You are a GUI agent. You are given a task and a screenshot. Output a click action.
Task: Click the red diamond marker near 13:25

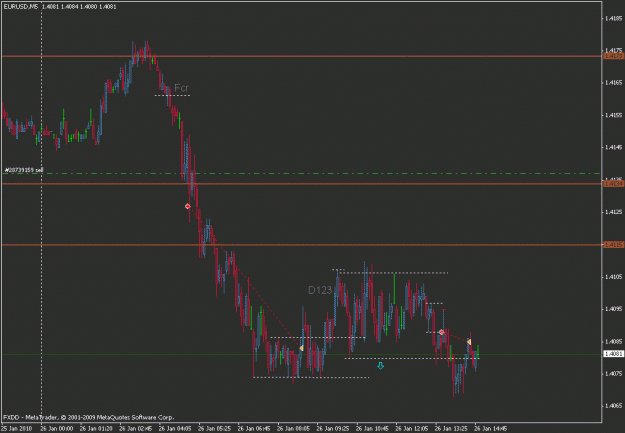point(442,332)
